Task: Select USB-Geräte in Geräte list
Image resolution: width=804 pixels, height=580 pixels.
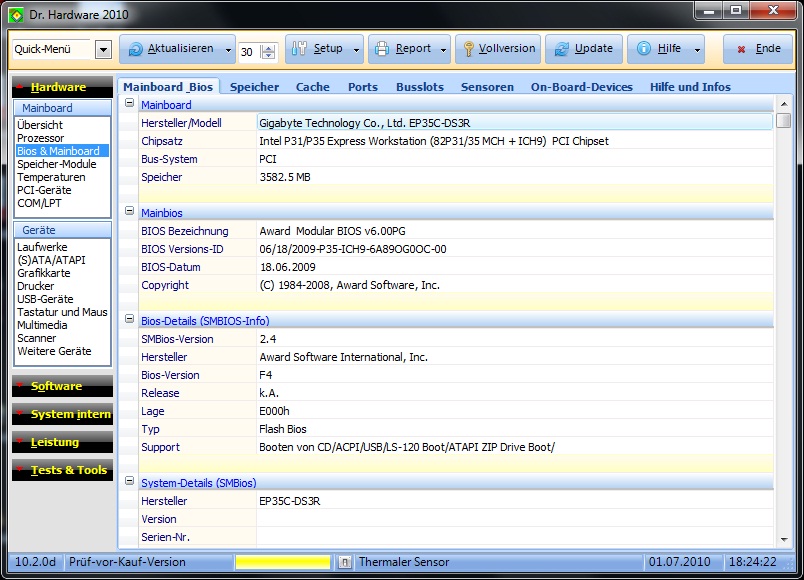Action: [45, 299]
